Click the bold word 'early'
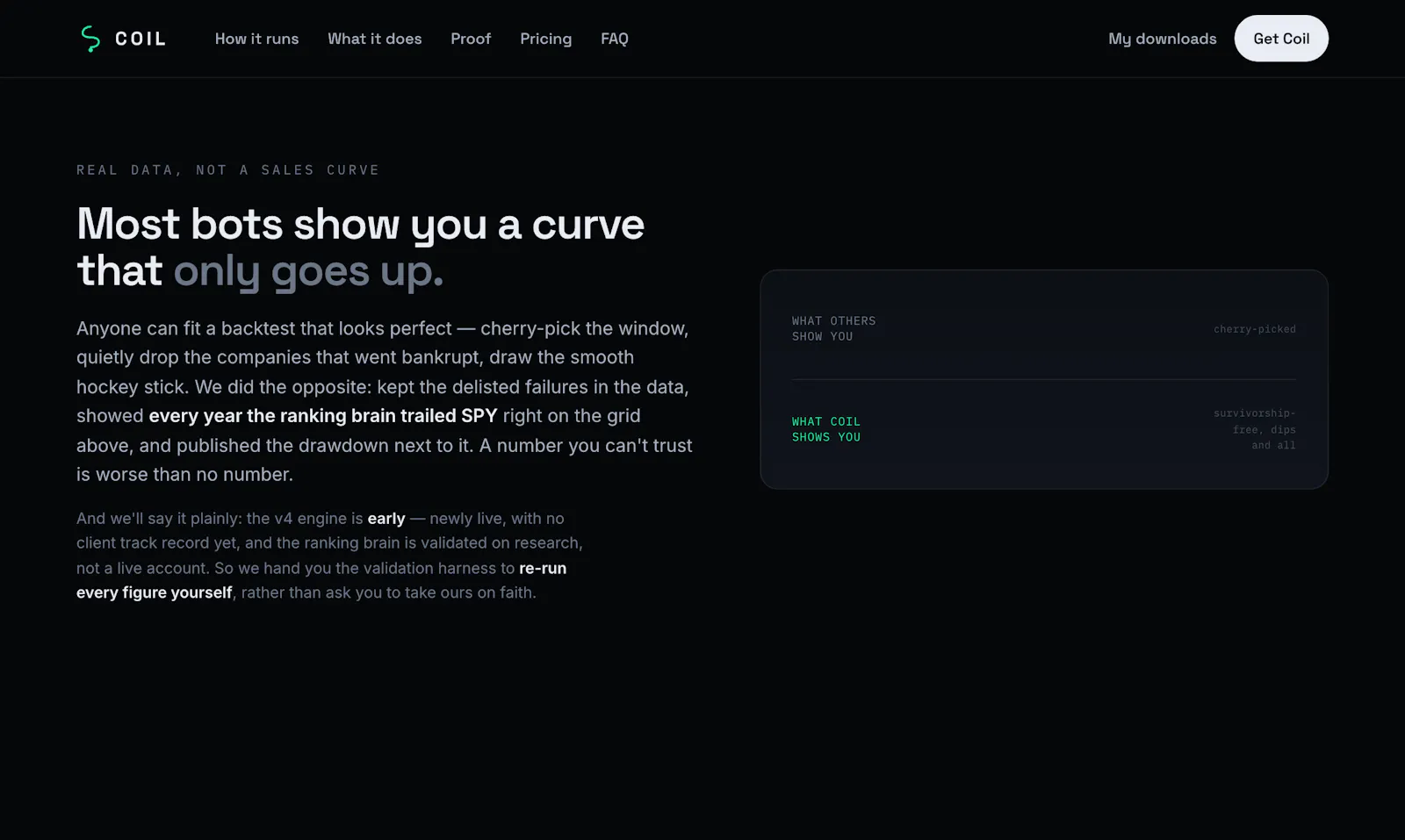1405x840 pixels. click(386, 519)
